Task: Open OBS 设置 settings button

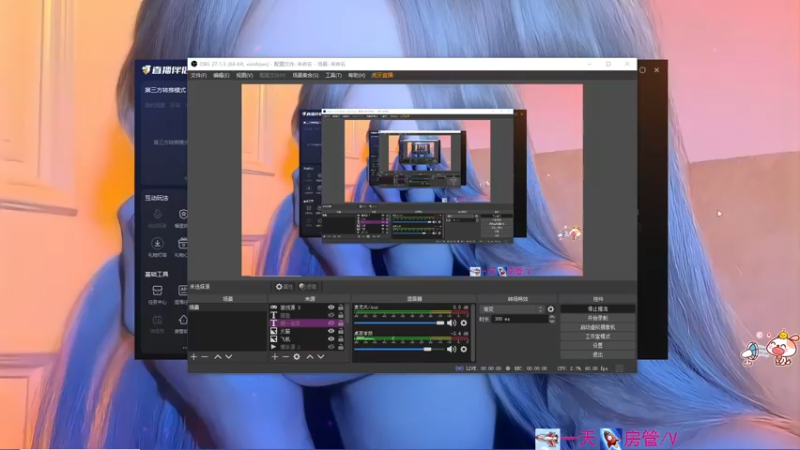Action: click(x=597, y=345)
